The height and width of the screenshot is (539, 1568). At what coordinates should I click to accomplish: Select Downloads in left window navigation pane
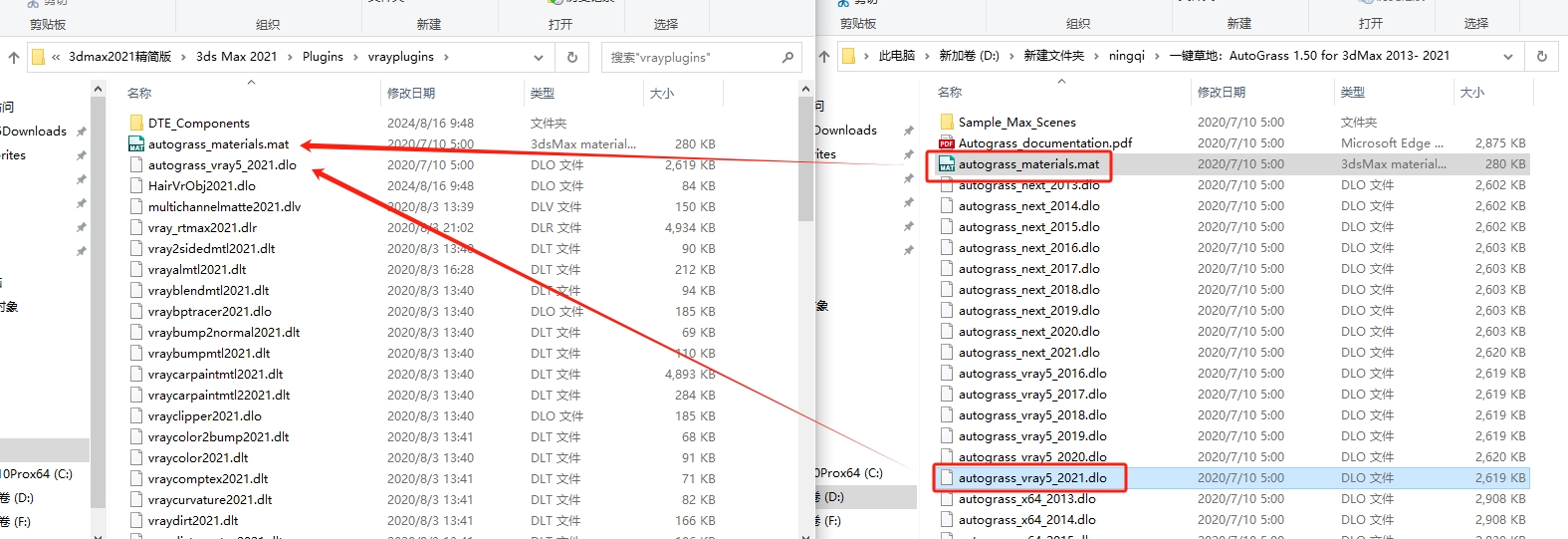pos(33,132)
